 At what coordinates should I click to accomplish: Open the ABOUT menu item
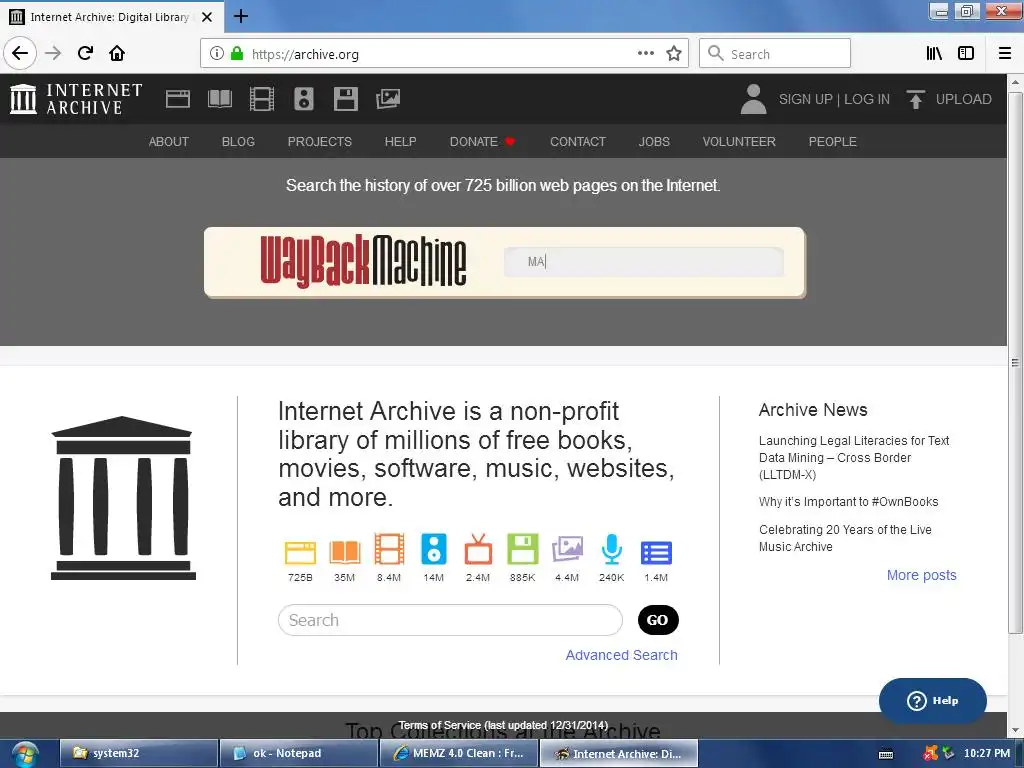coord(168,142)
